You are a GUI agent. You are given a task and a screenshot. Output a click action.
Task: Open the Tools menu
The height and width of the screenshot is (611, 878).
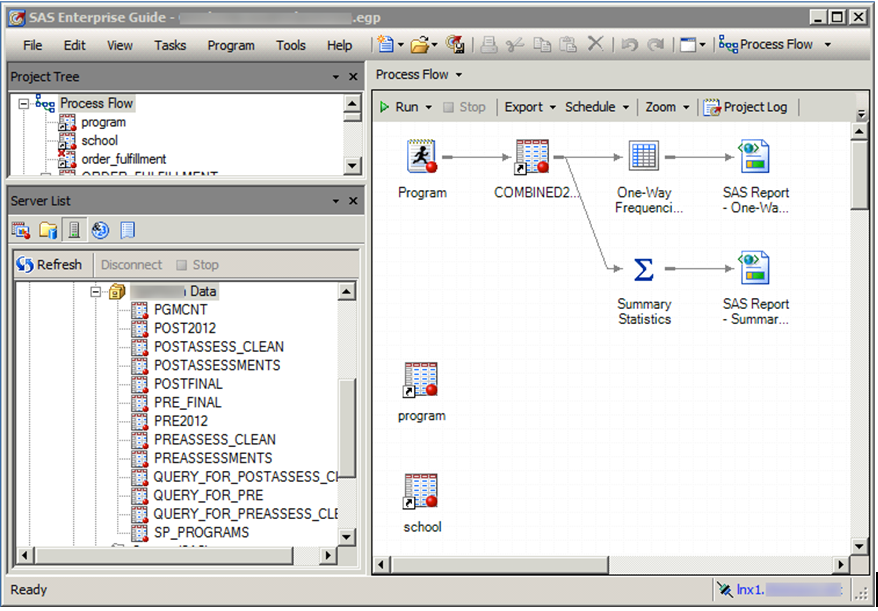click(291, 45)
